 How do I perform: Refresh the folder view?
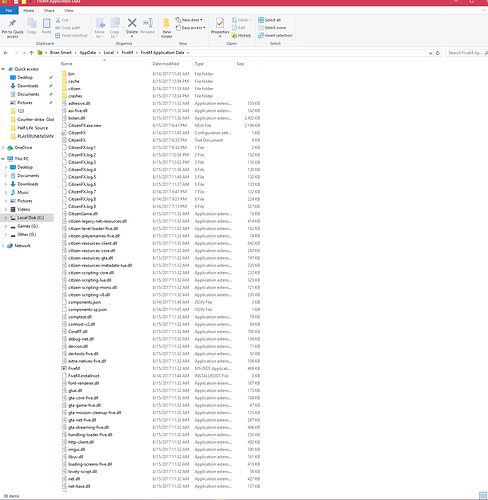438,53
